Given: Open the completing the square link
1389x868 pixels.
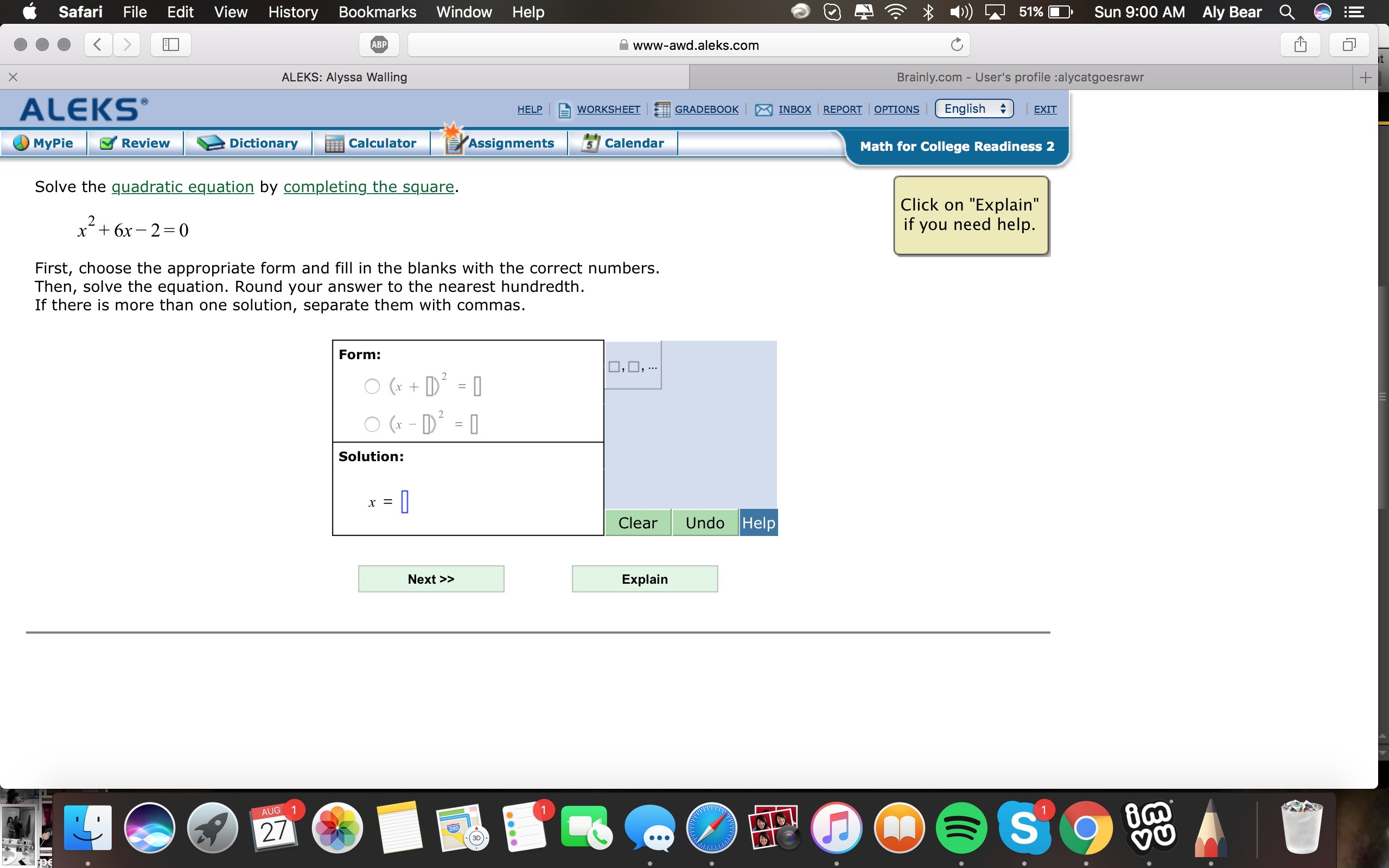Looking at the screenshot, I should 368,187.
